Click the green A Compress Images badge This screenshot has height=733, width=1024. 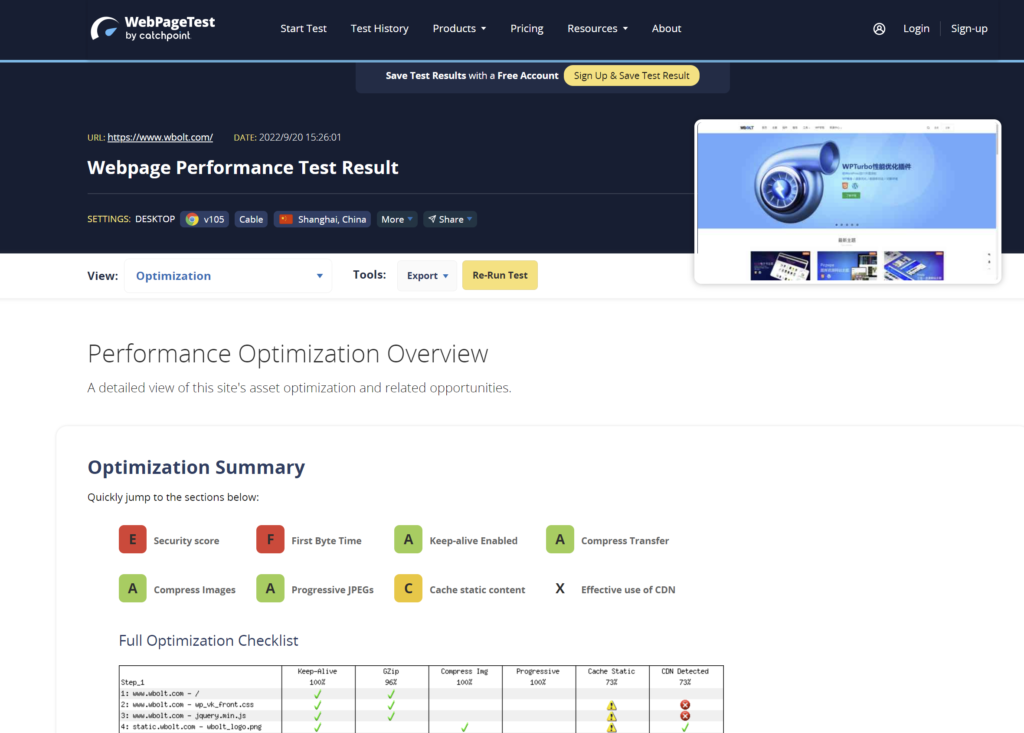tap(132, 589)
